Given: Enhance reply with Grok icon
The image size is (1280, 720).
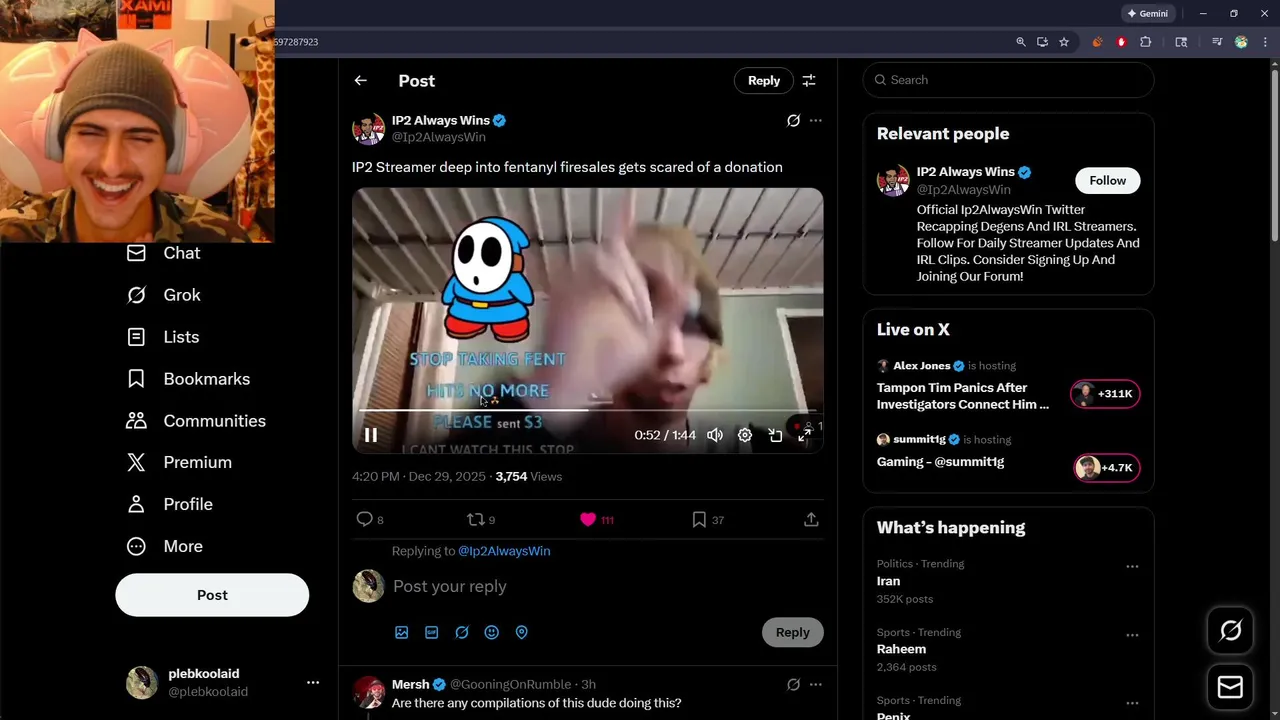Looking at the screenshot, I should click(462, 632).
